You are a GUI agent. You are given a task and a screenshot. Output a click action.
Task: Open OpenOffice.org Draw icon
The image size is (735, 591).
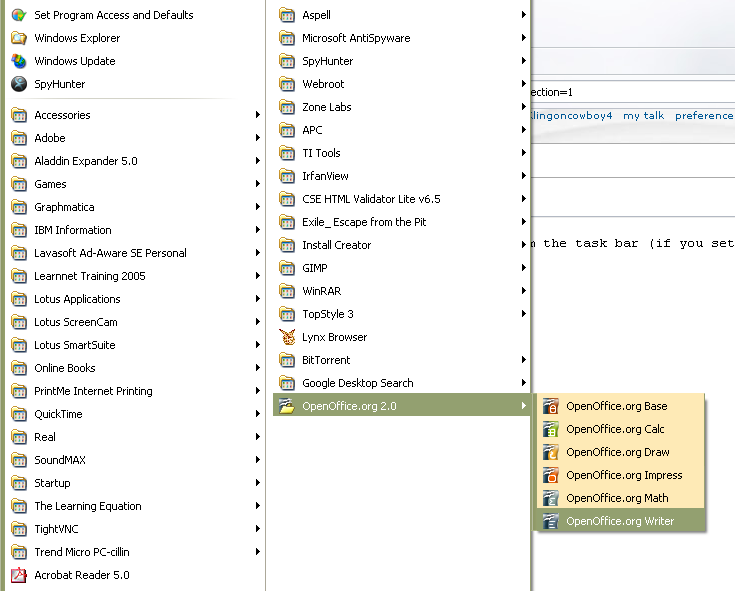[x=550, y=452]
